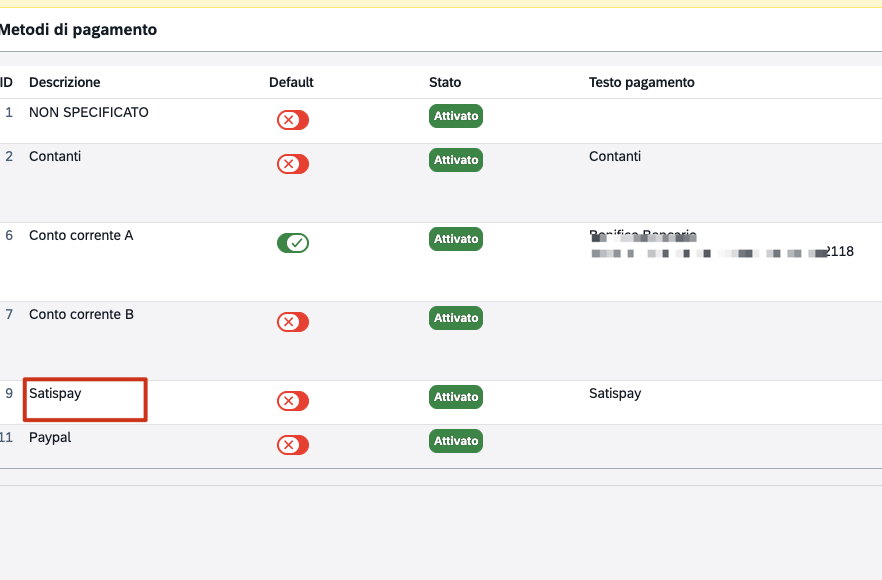Image resolution: width=882 pixels, height=580 pixels.
Task: Select Satispay description cell
Action: [55, 394]
